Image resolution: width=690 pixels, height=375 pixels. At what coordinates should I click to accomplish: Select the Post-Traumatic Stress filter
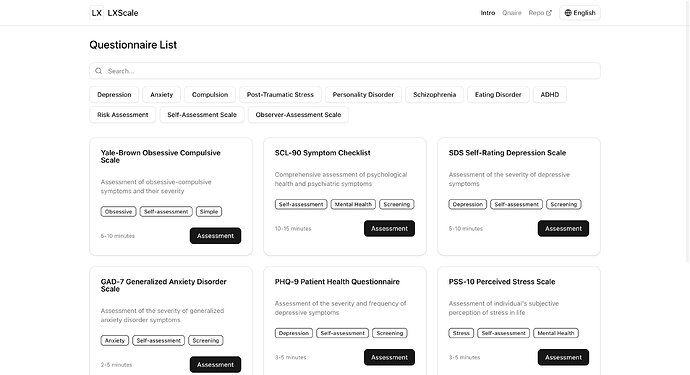coord(280,95)
